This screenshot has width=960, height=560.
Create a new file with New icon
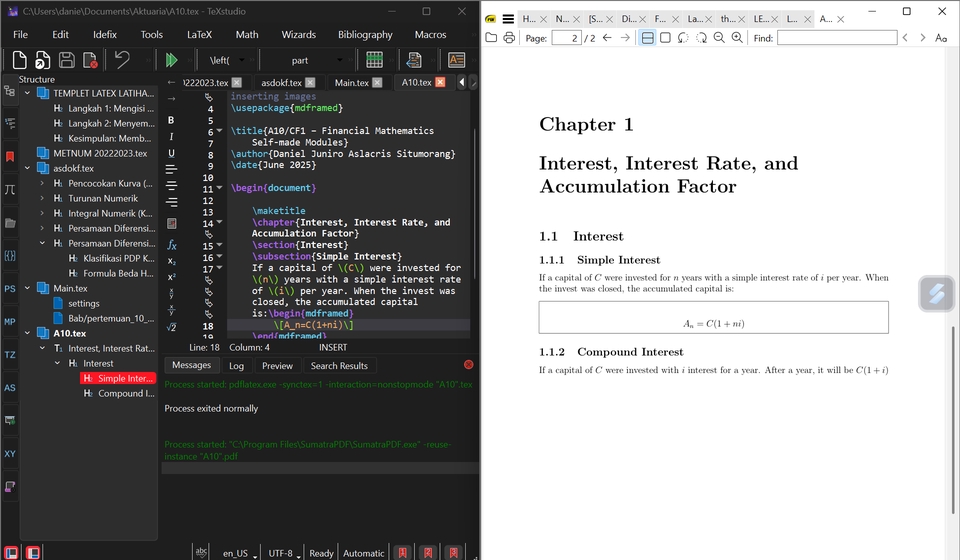pyautogui.click(x=20, y=60)
